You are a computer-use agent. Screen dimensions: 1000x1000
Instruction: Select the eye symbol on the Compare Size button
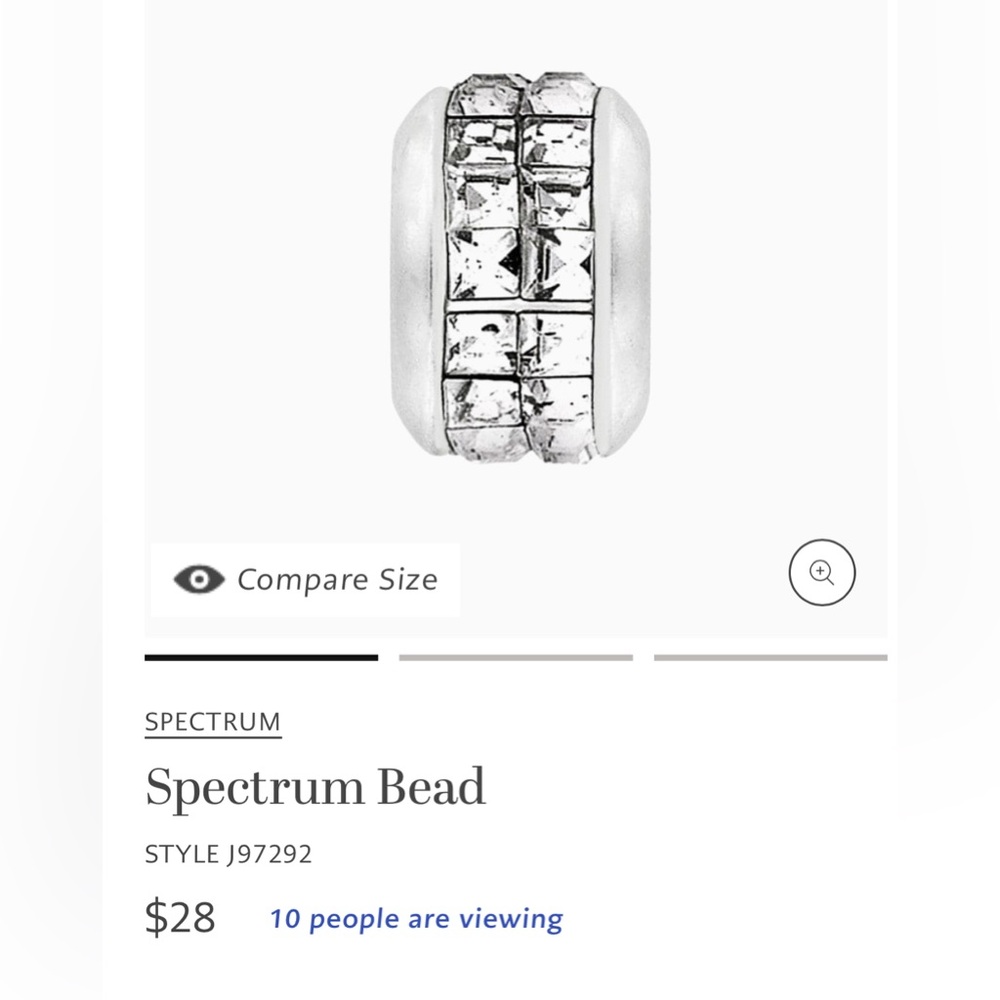tap(199, 579)
